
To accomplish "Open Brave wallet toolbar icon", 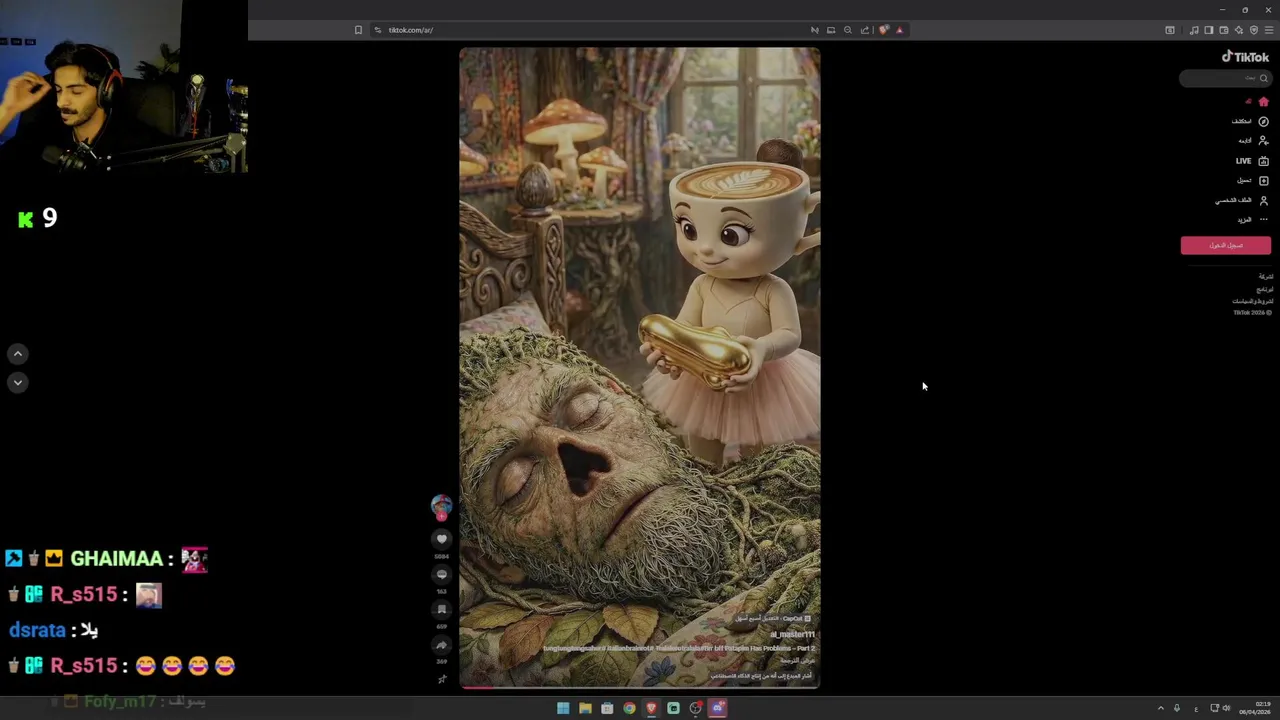I will 1223,30.
